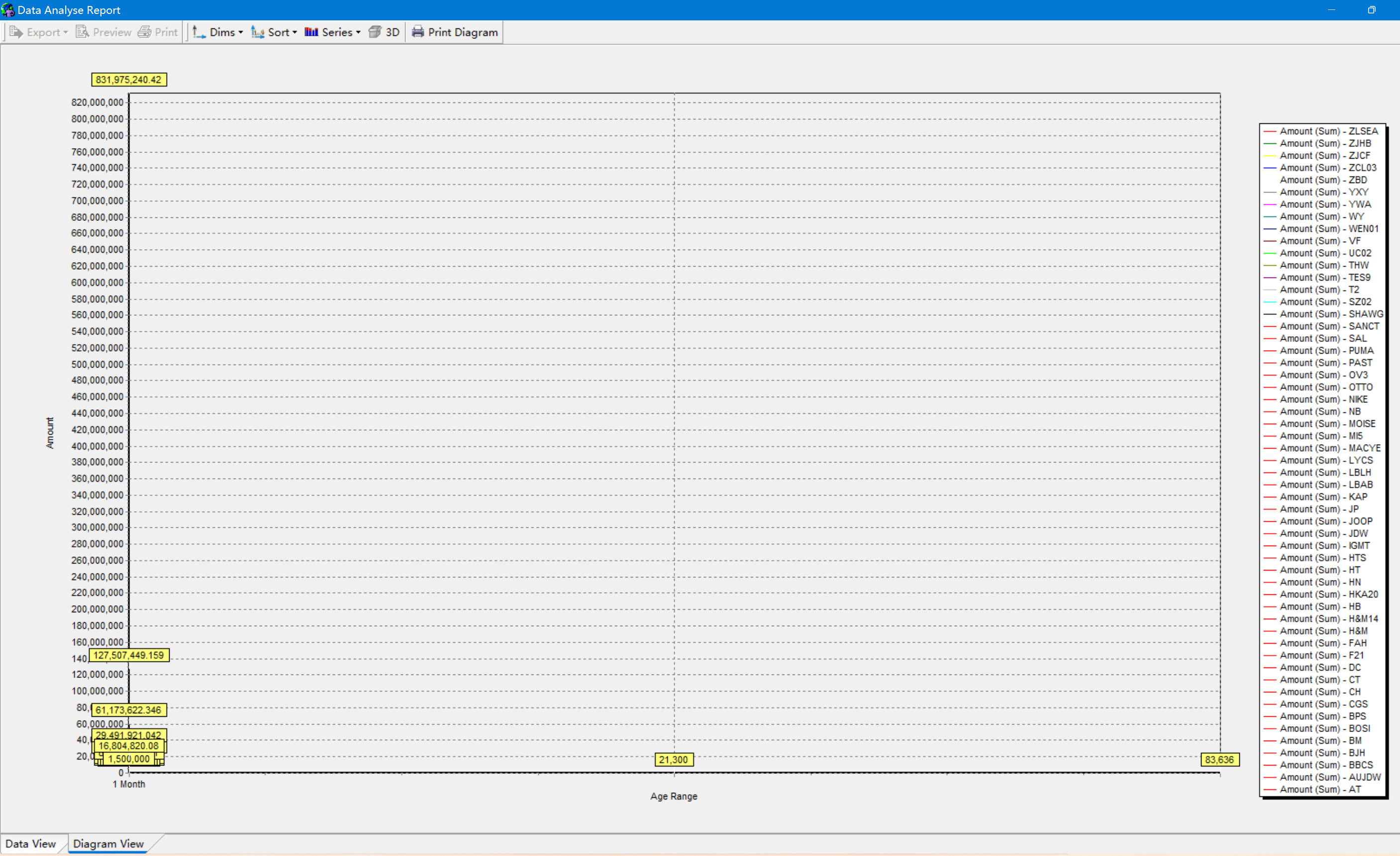Screen dimensions: 1400x856
Task: Click legend entry Amount (Sum) - YXY
Action: coord(1316,192)
